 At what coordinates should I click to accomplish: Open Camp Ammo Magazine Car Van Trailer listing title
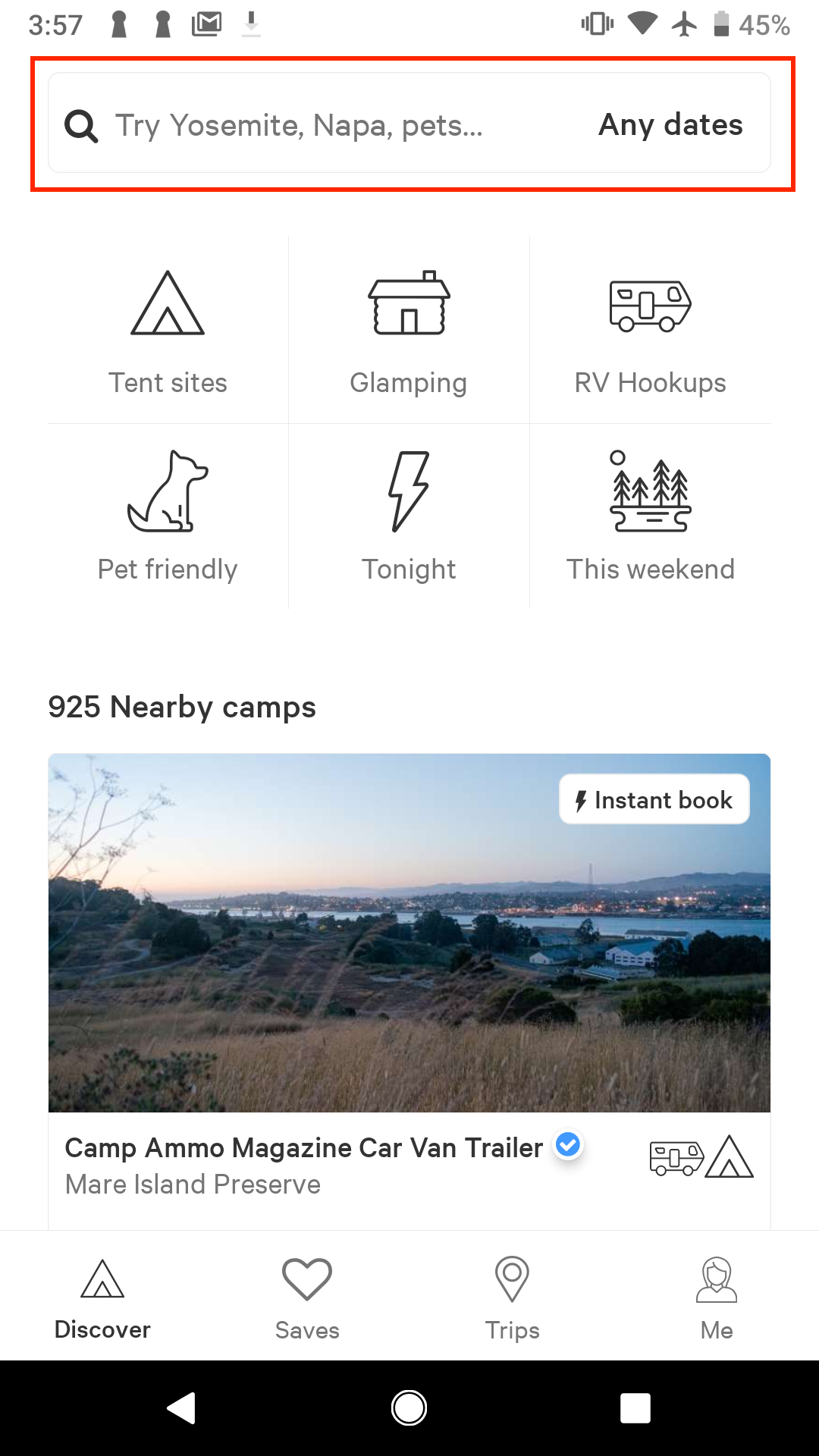coord(304,1147)
